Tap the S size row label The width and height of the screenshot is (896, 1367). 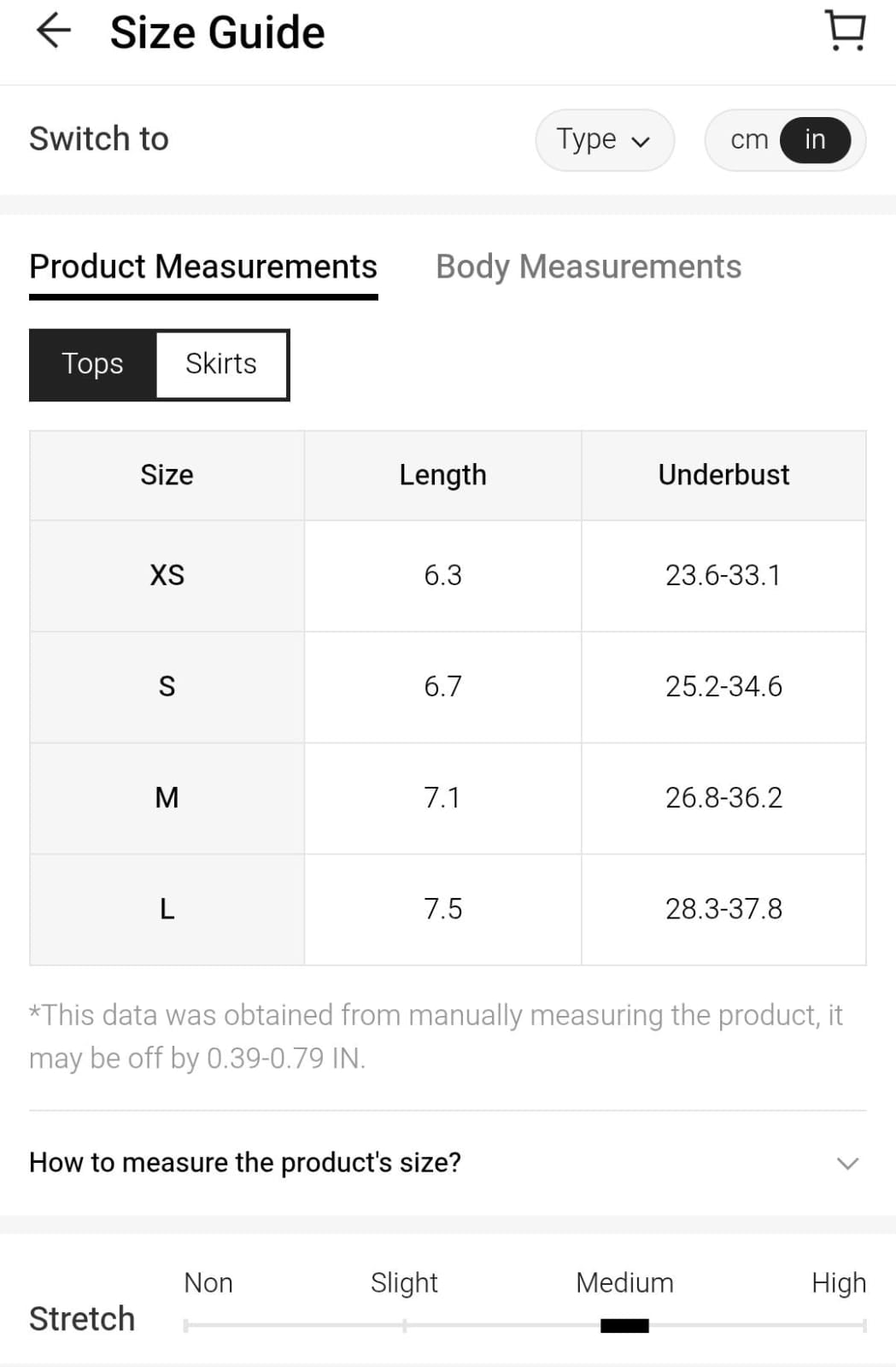(167, 686)
